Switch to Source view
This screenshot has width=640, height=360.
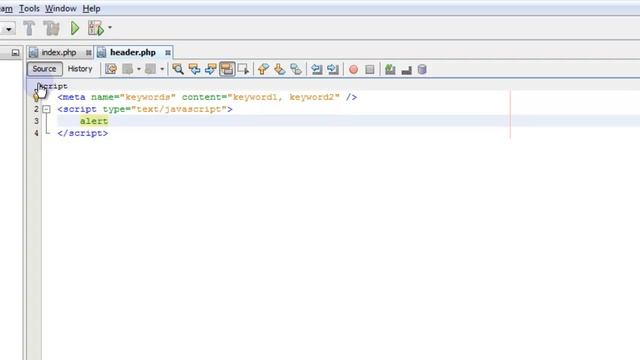[x=44, y=69]
